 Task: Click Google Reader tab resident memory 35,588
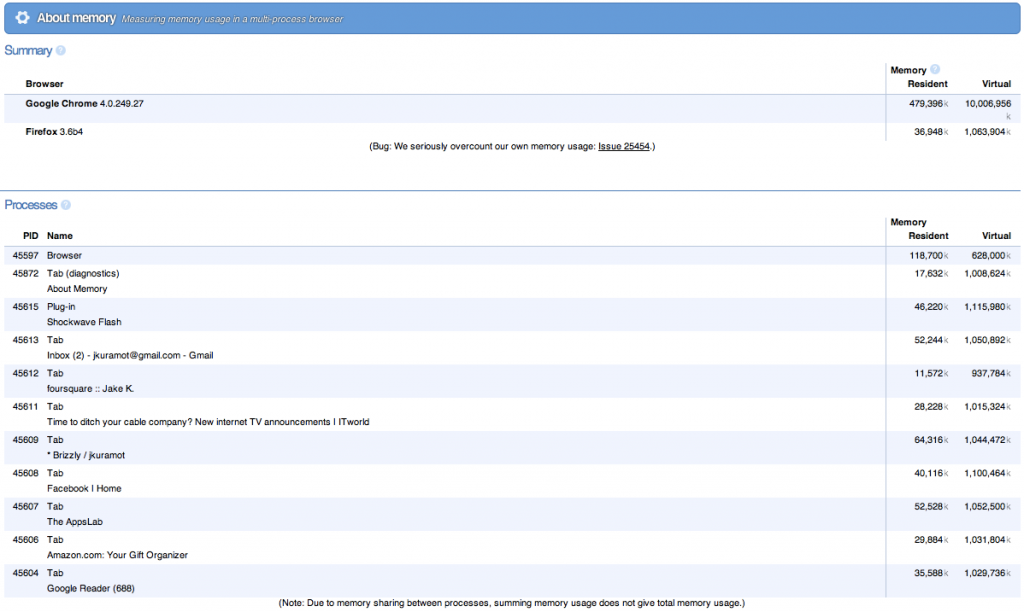point(928,573)
